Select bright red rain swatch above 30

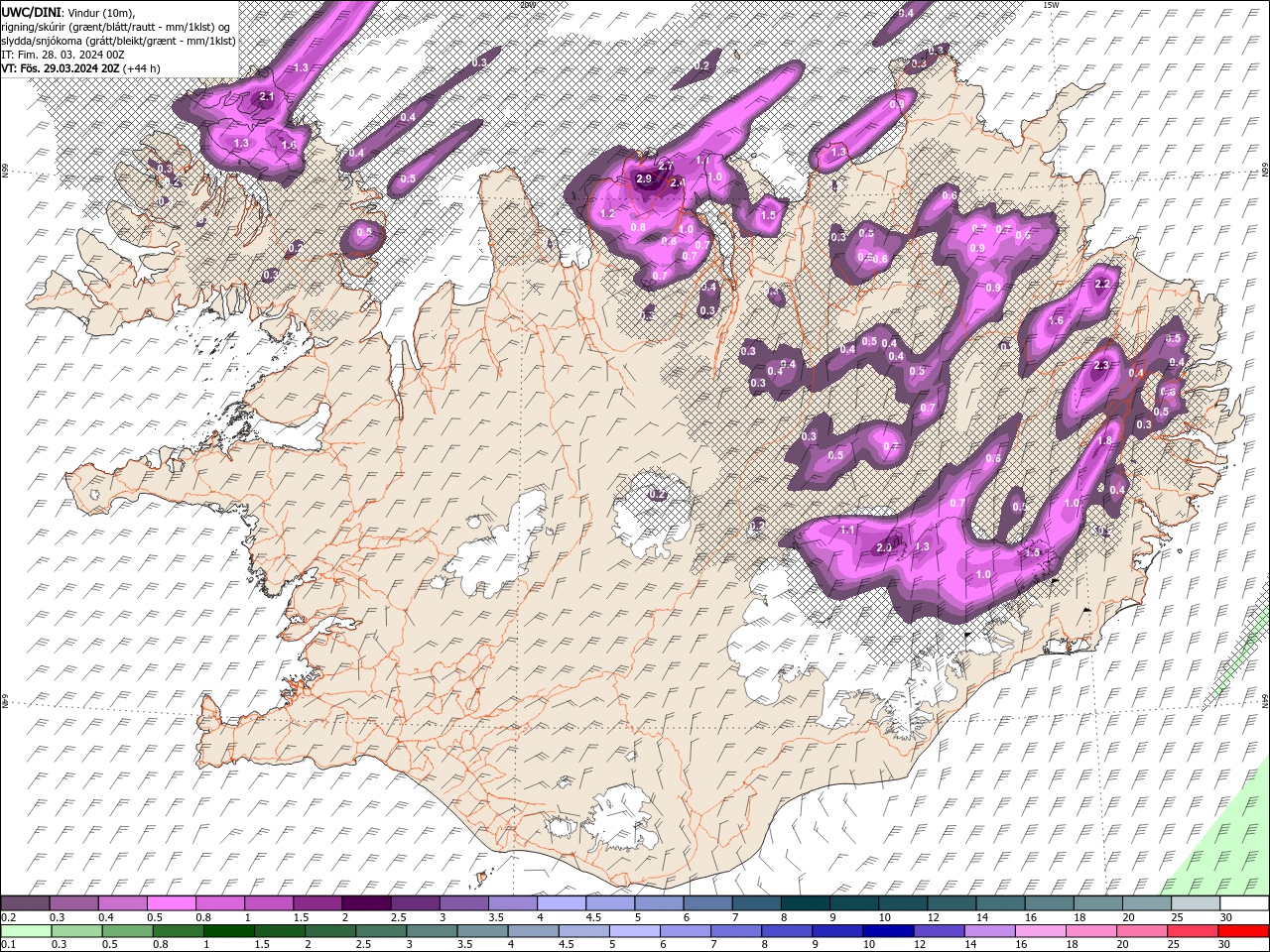tap(1244, 931)
